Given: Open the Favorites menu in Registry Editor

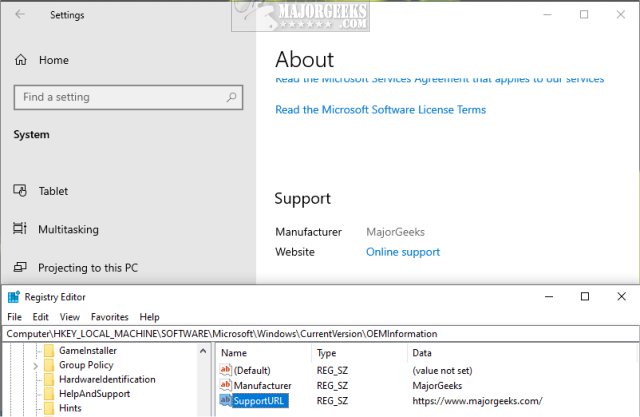Looking at the screenshot, I should [109, 317].
